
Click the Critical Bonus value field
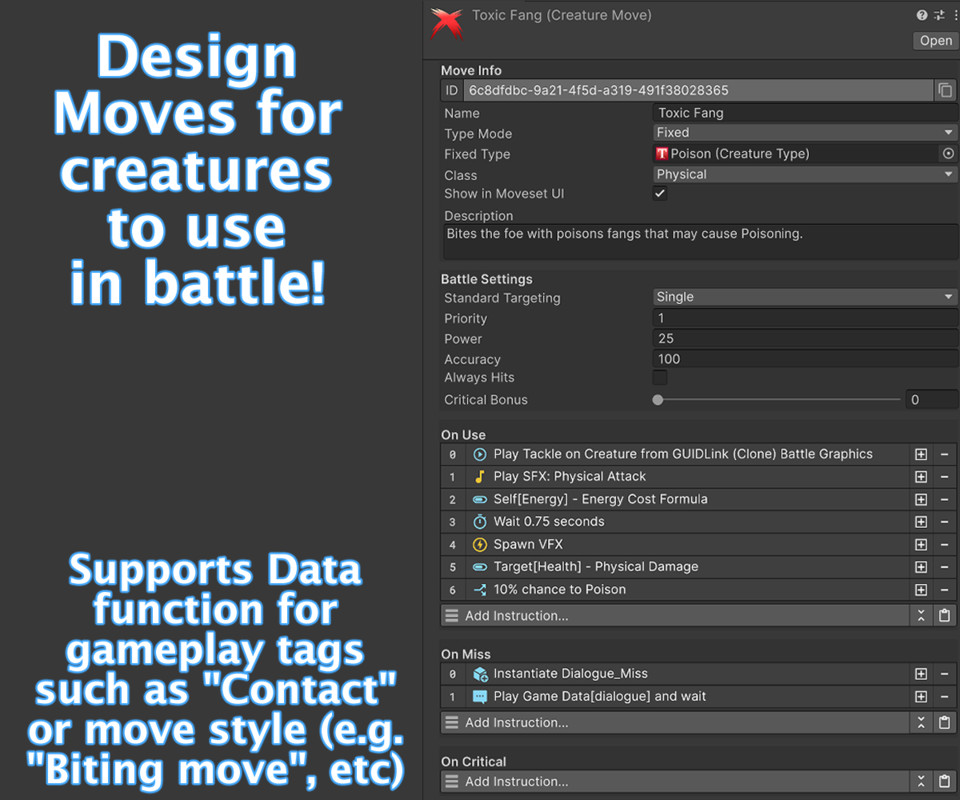(x=931, y=400)
